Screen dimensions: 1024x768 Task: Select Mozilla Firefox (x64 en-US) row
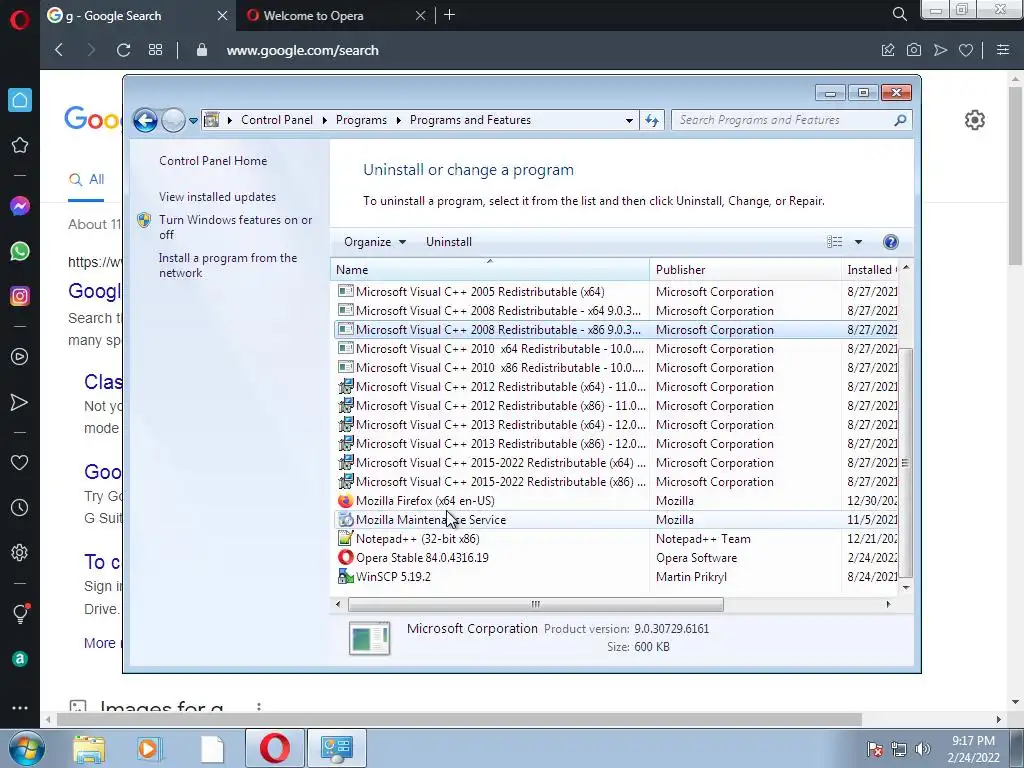click(615, 501)
